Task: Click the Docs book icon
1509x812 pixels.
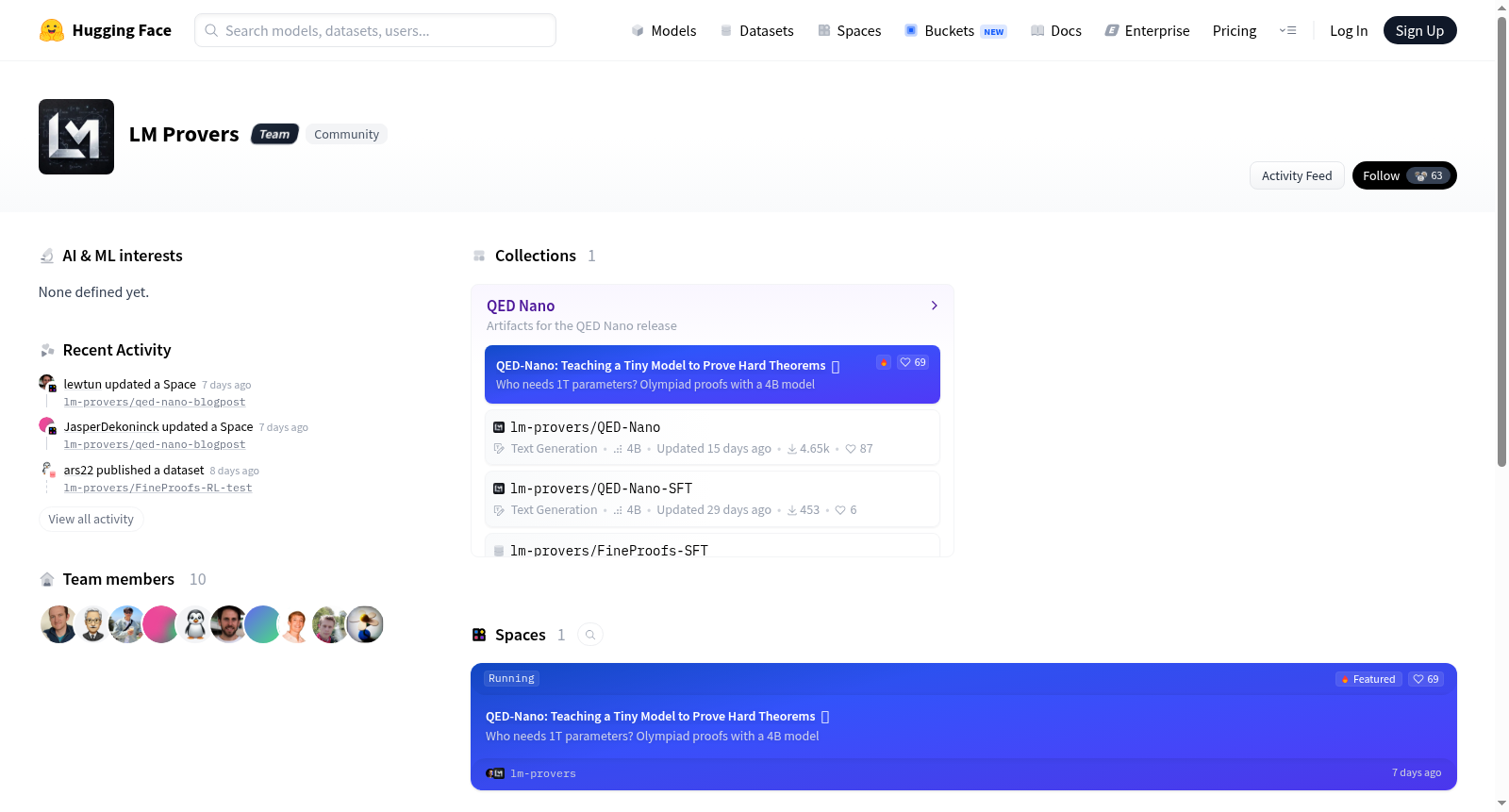Action: (1037, 31)
